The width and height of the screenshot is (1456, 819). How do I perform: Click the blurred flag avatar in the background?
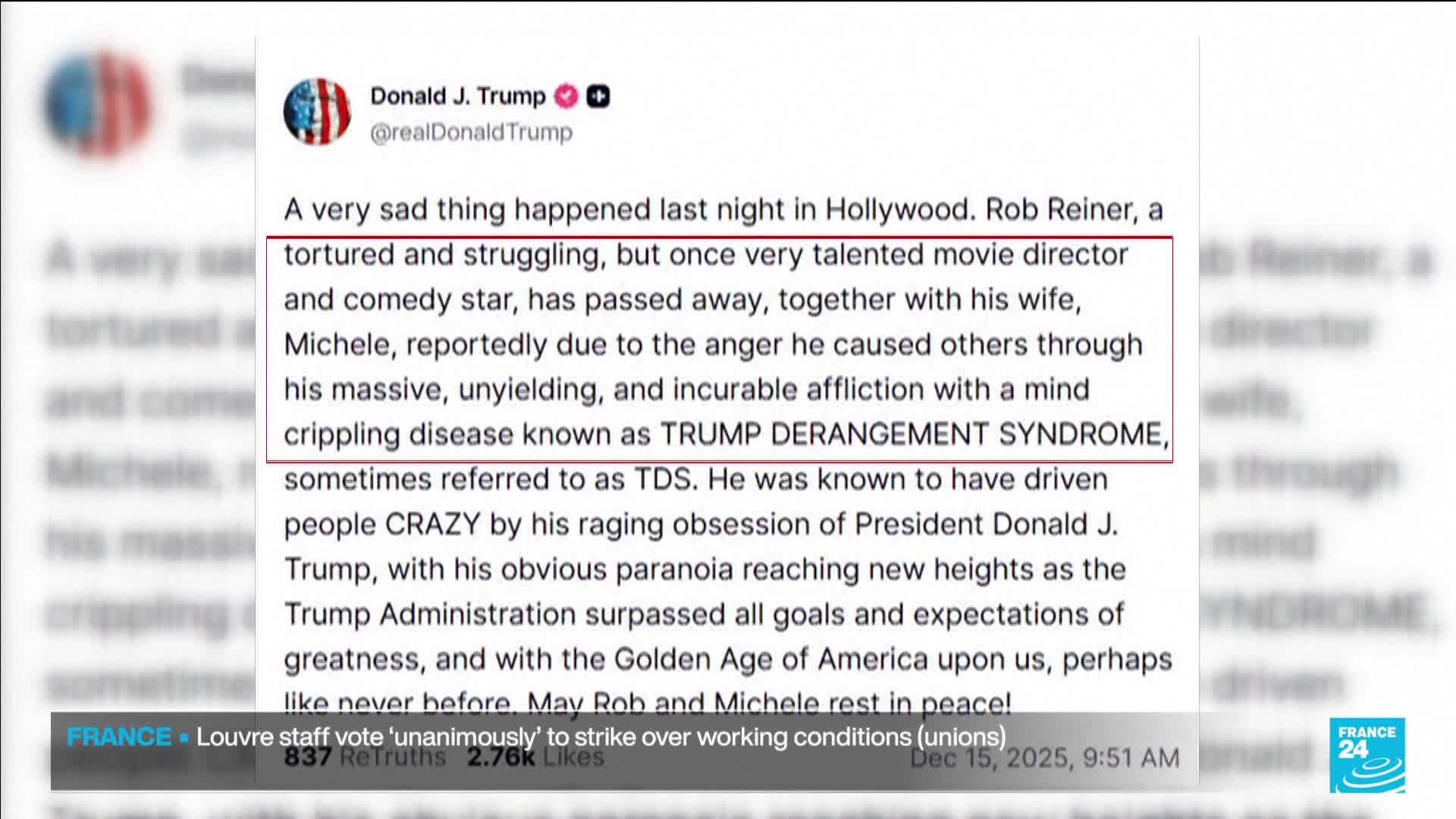tap(99, 104)
